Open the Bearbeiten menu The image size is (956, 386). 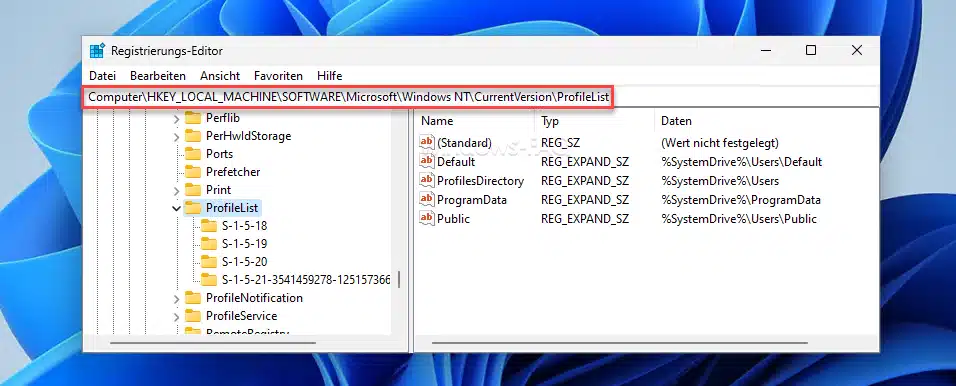[x=158, y=76]
